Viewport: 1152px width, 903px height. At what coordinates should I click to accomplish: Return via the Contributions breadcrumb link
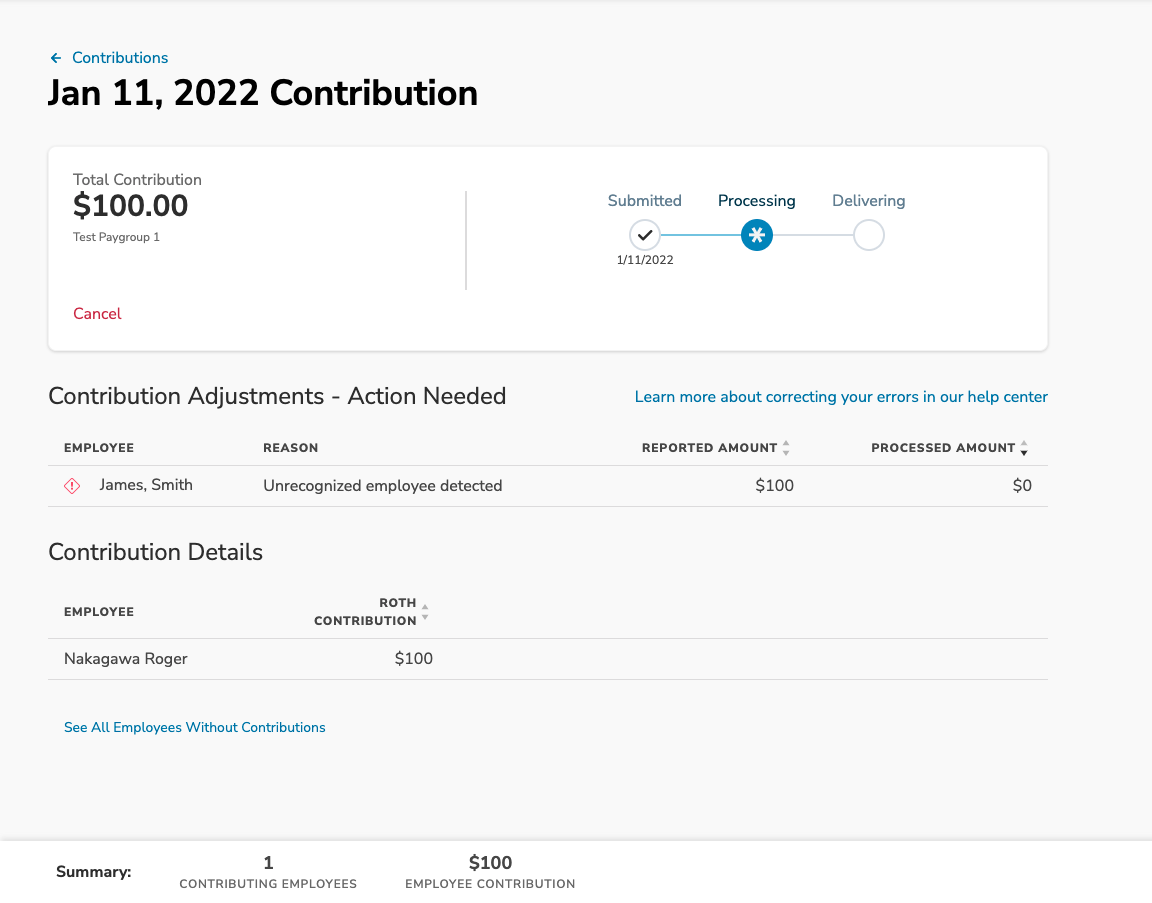pyautogui.click(x=118, y=57)
